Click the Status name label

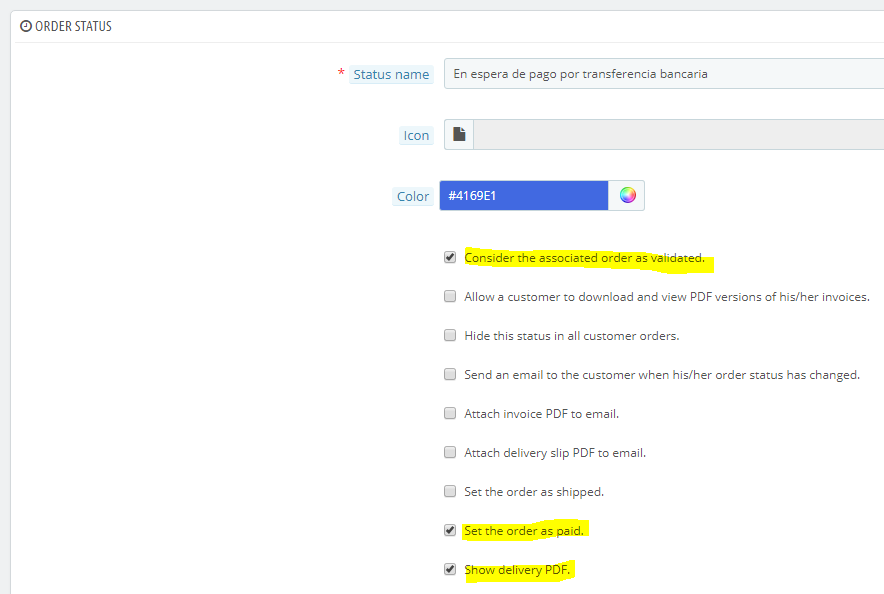pyautogui.click(x=391, y=74)
